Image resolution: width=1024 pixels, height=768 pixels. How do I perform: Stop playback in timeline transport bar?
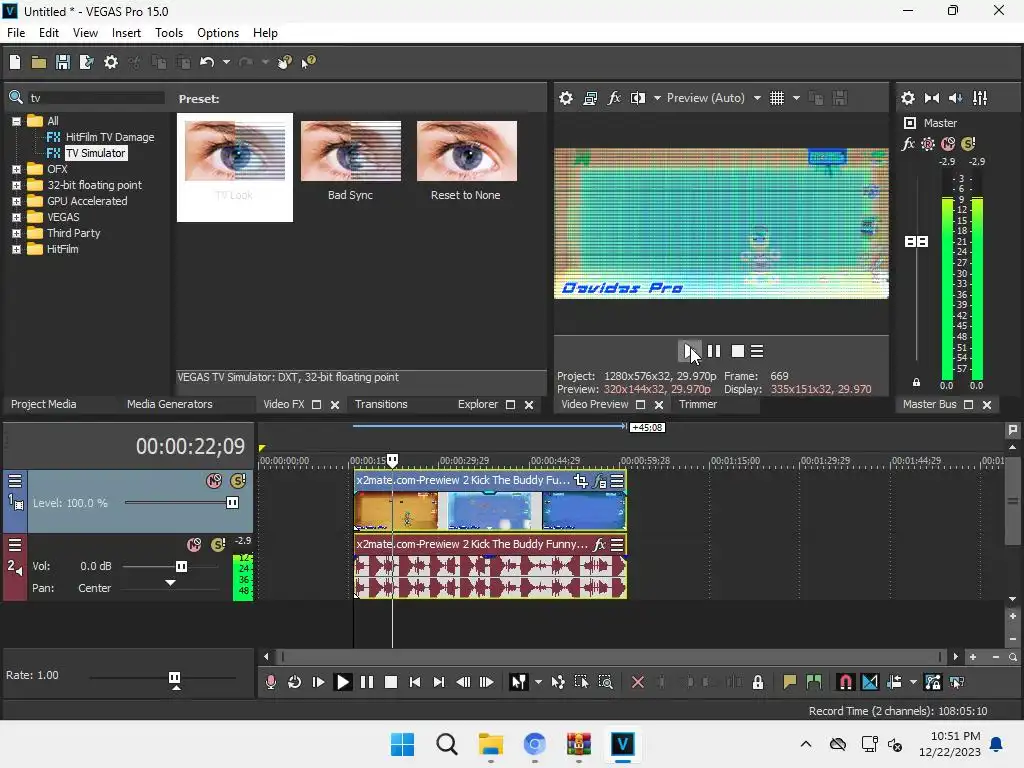[x=391, y=682]
